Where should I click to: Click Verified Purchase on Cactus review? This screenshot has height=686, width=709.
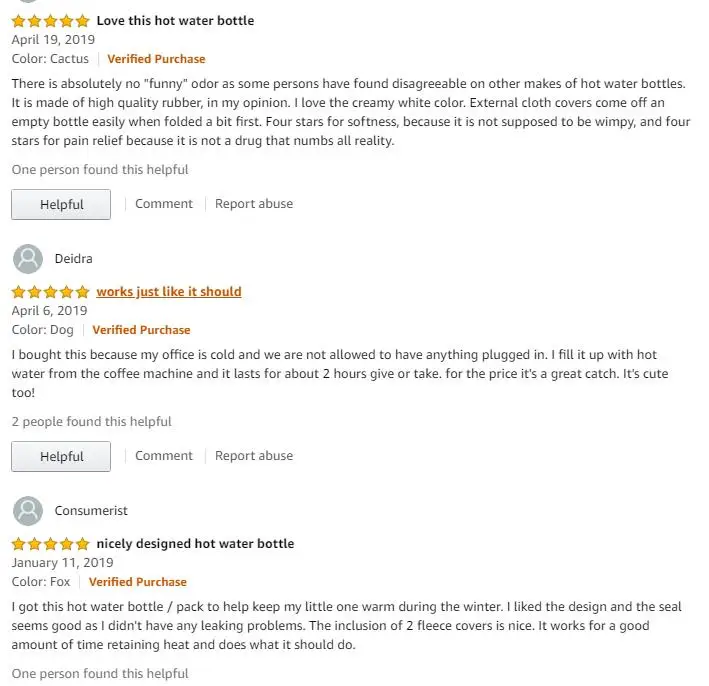tap(156, 59)
